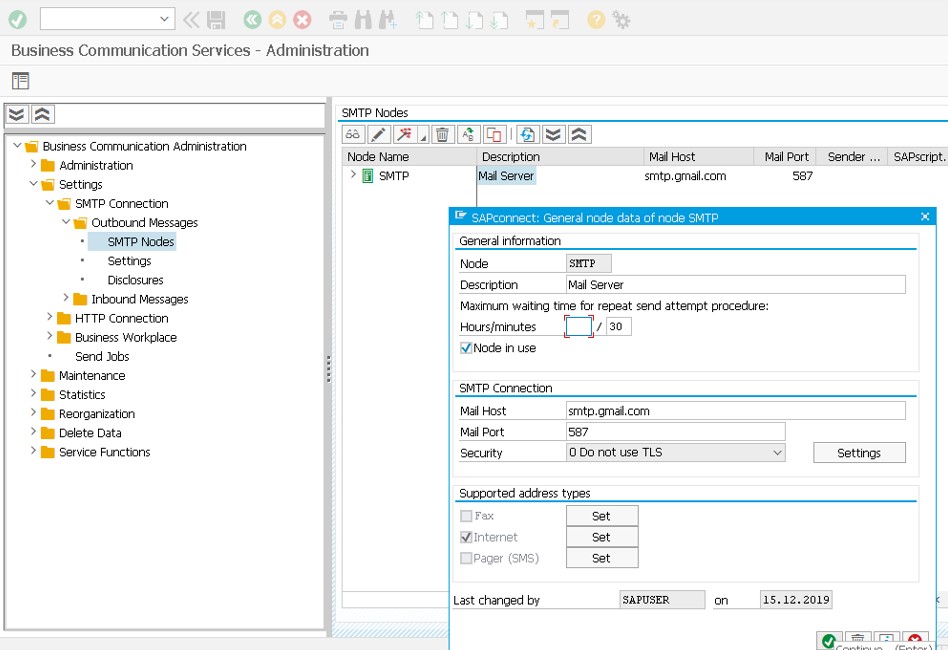Select SMTP Nodes in the tree
Screen dimensions: 948x650
[140, 241]
